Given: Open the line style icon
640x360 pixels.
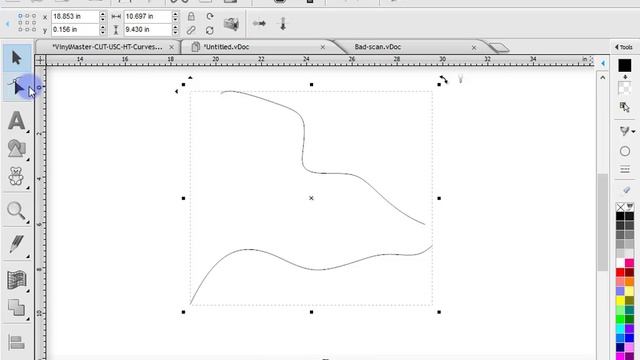Looking at the screenshot, I should coord(625,170).
